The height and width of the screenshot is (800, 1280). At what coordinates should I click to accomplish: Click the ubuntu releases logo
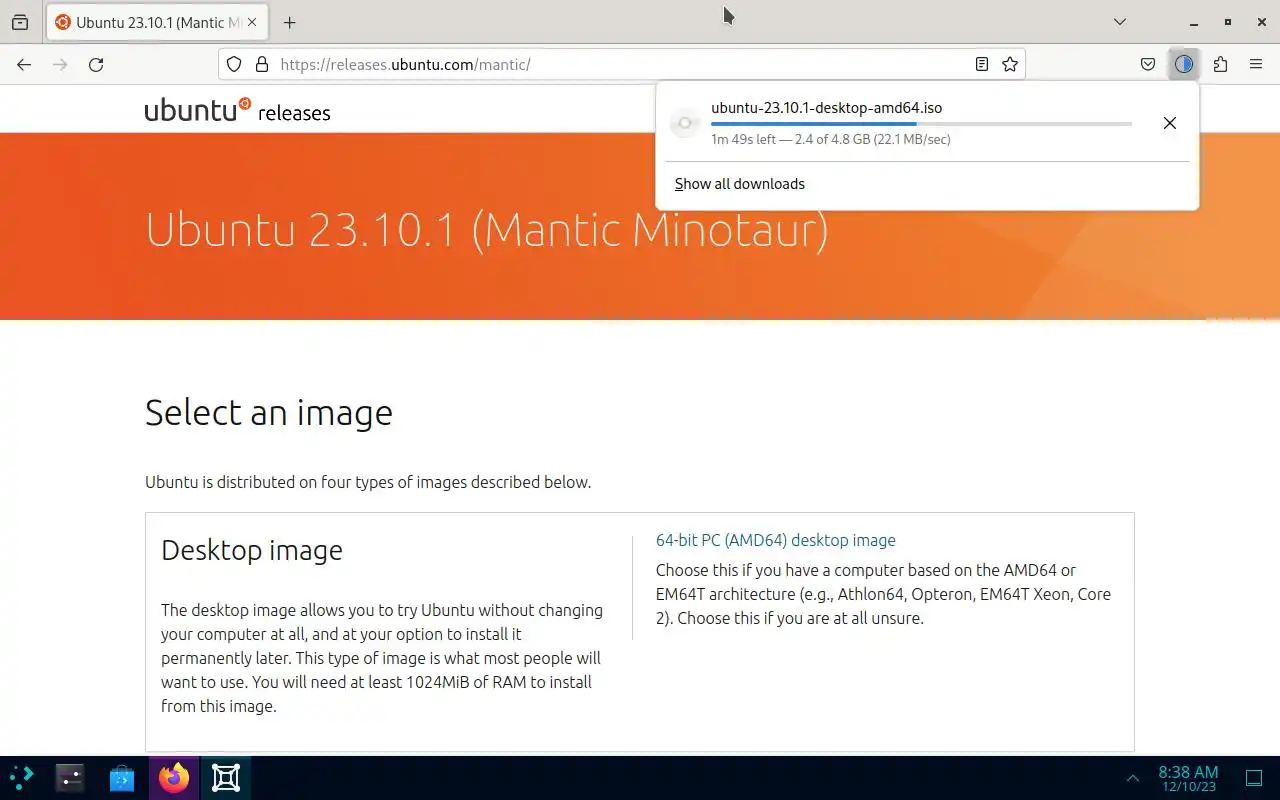(237, 109)
